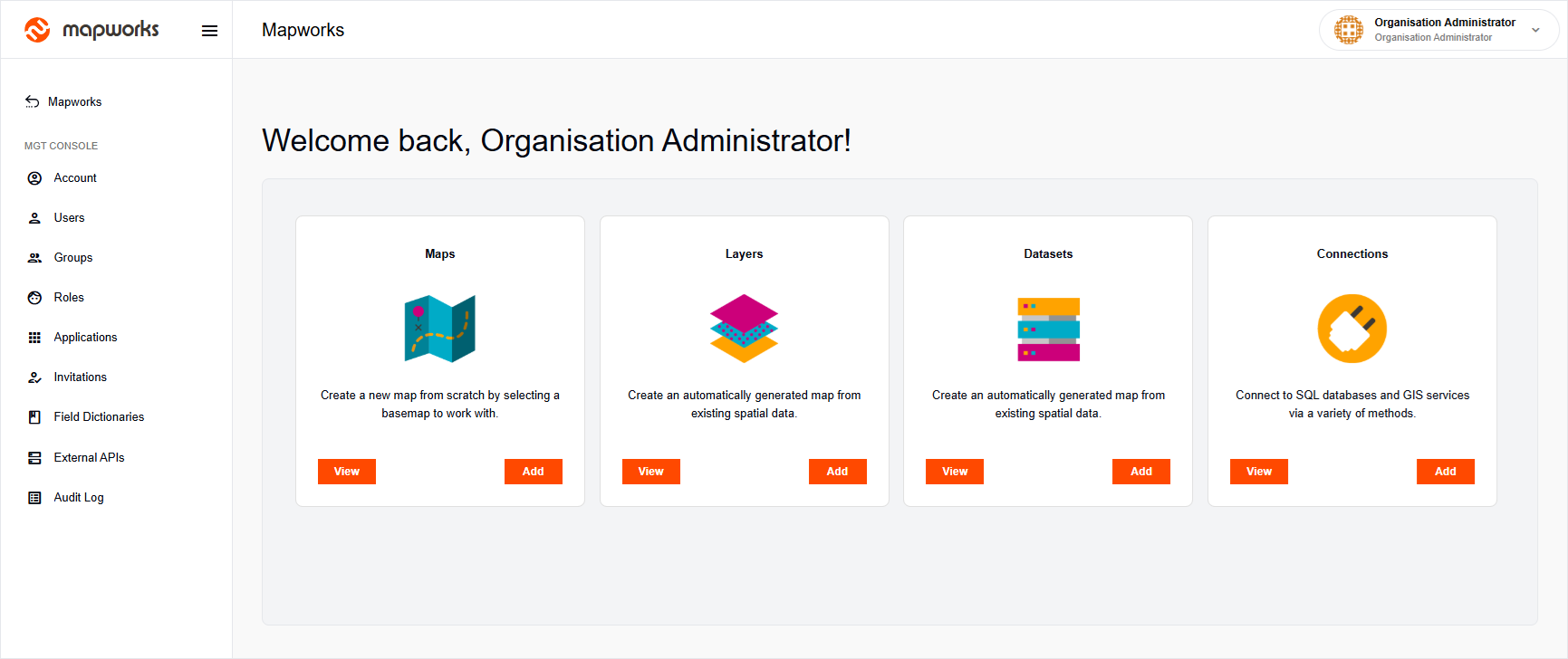Click the Layers card title

745,254
